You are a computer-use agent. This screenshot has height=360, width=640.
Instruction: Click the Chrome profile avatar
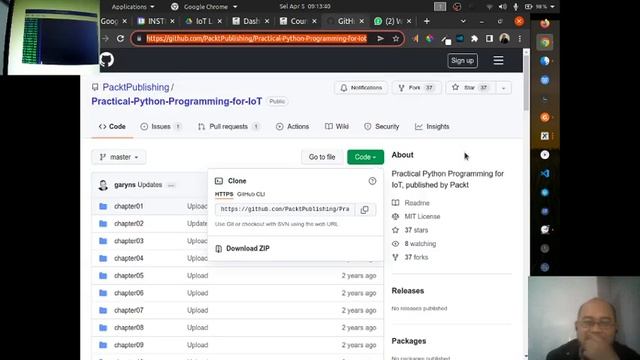point(504,38)
